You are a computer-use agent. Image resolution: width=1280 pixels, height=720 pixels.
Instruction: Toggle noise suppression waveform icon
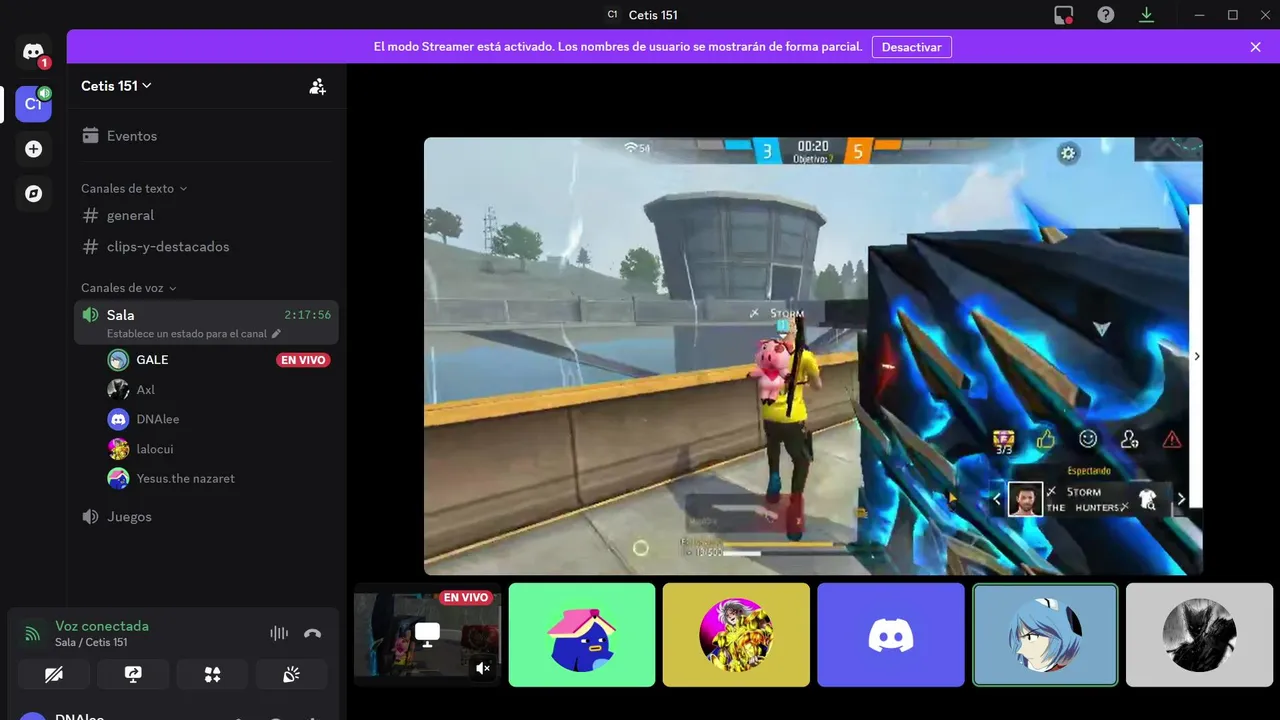point(279,633)
